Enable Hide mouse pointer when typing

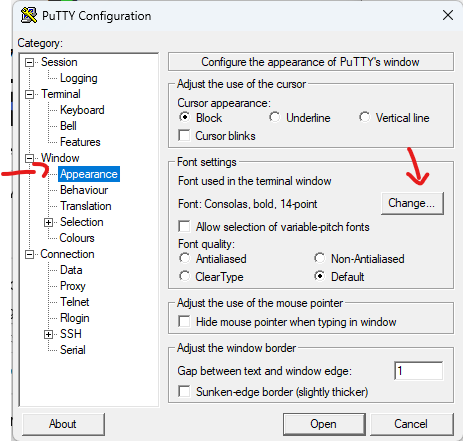point(184,321)
